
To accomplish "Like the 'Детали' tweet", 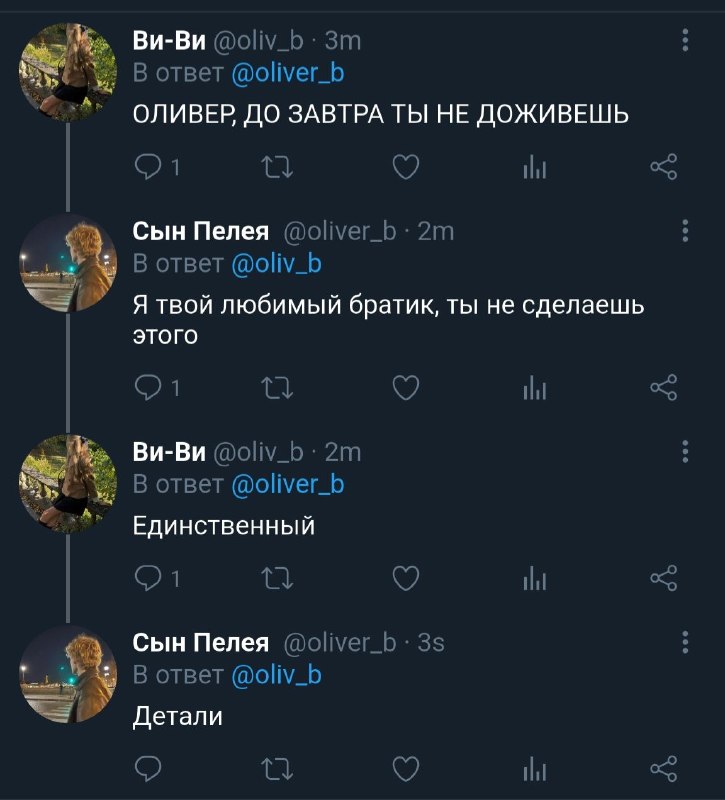I will click(x=406, y=769).
